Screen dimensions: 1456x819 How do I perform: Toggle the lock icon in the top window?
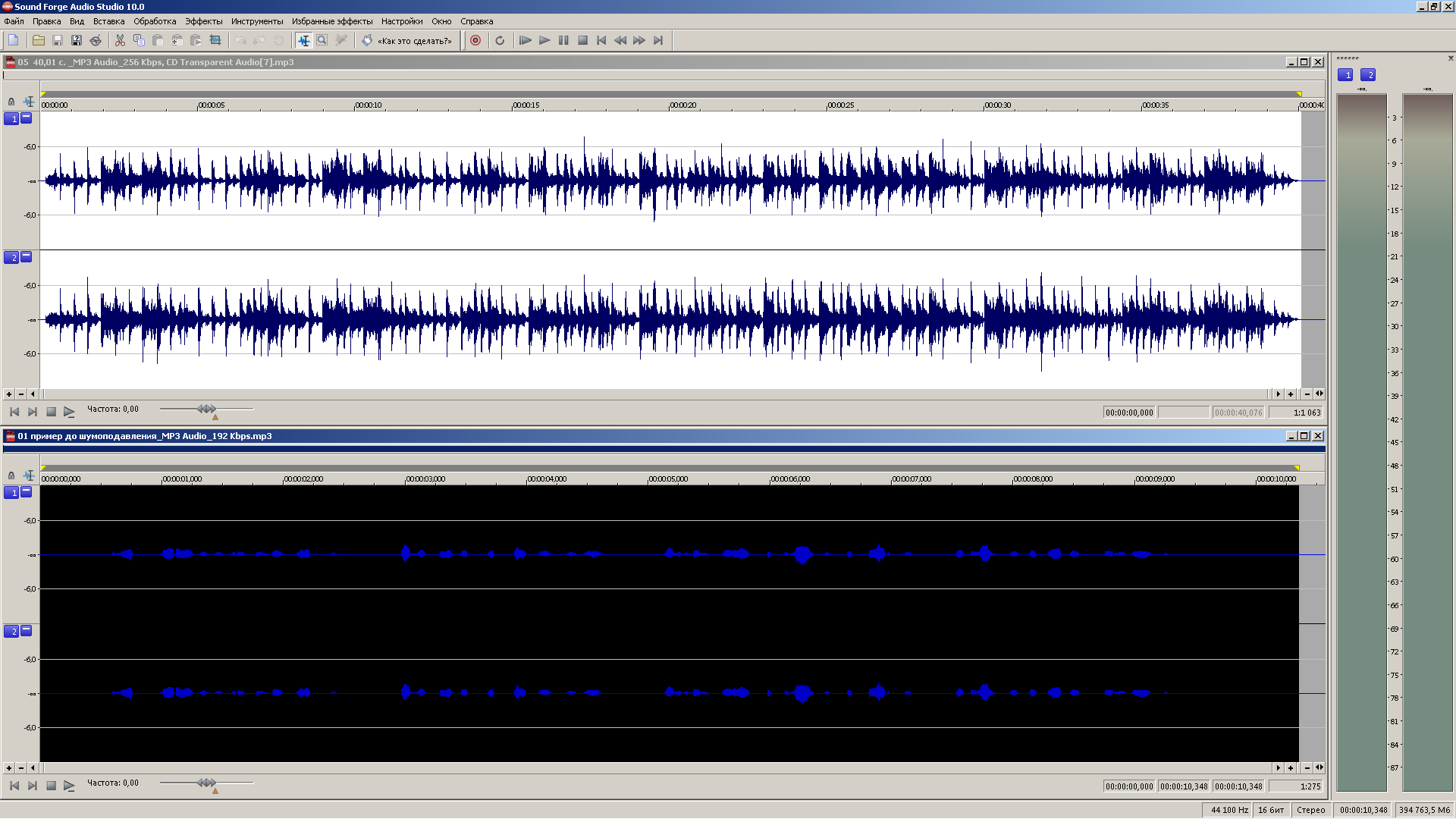[x=11, y=101]
